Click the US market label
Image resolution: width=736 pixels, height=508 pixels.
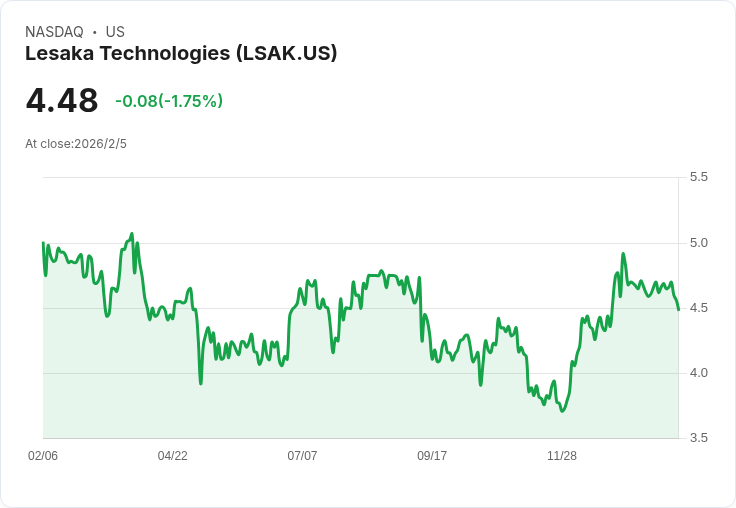[x=115, y=32]
